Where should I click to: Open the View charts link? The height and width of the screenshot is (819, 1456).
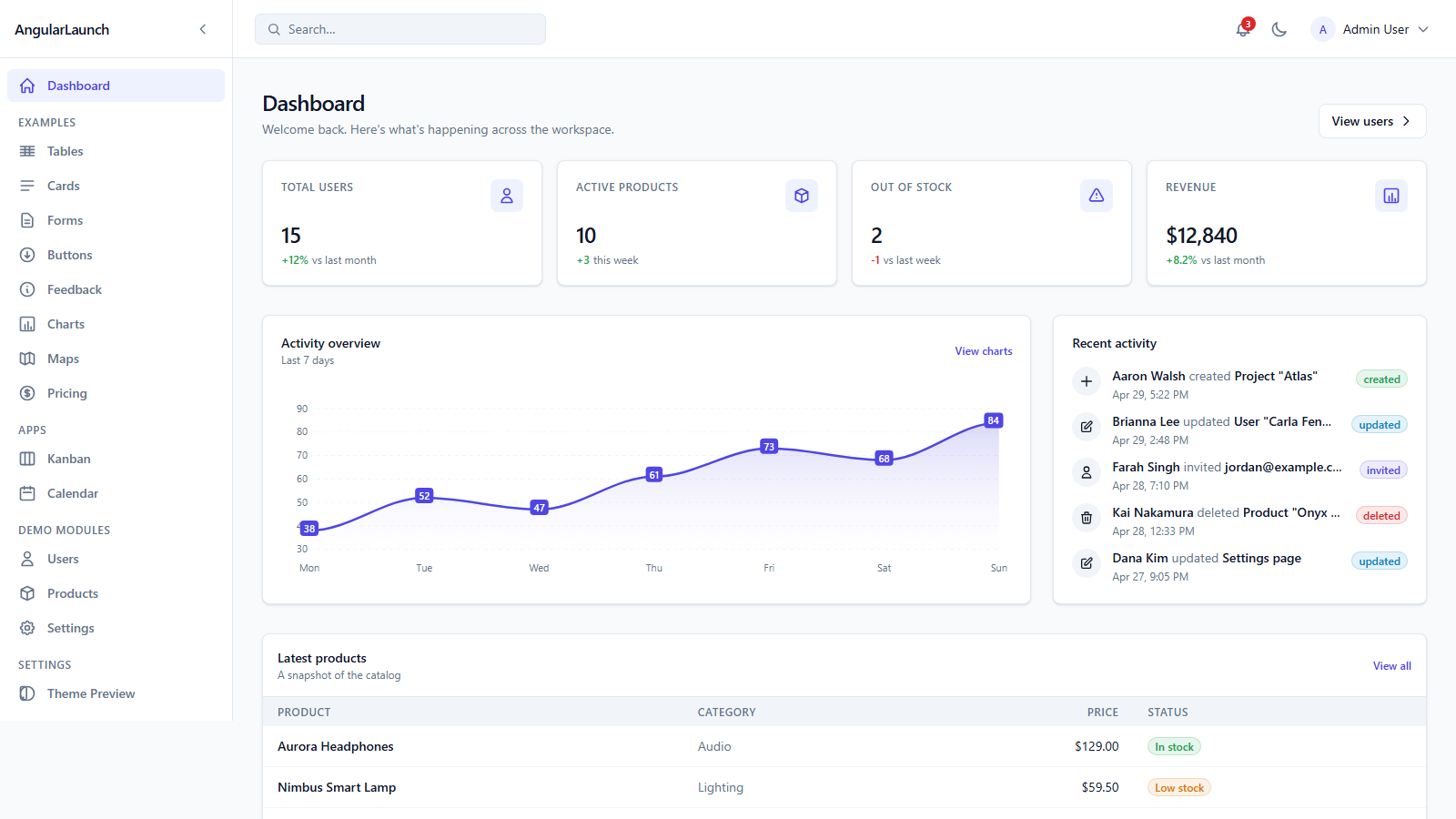pos(984,351)
